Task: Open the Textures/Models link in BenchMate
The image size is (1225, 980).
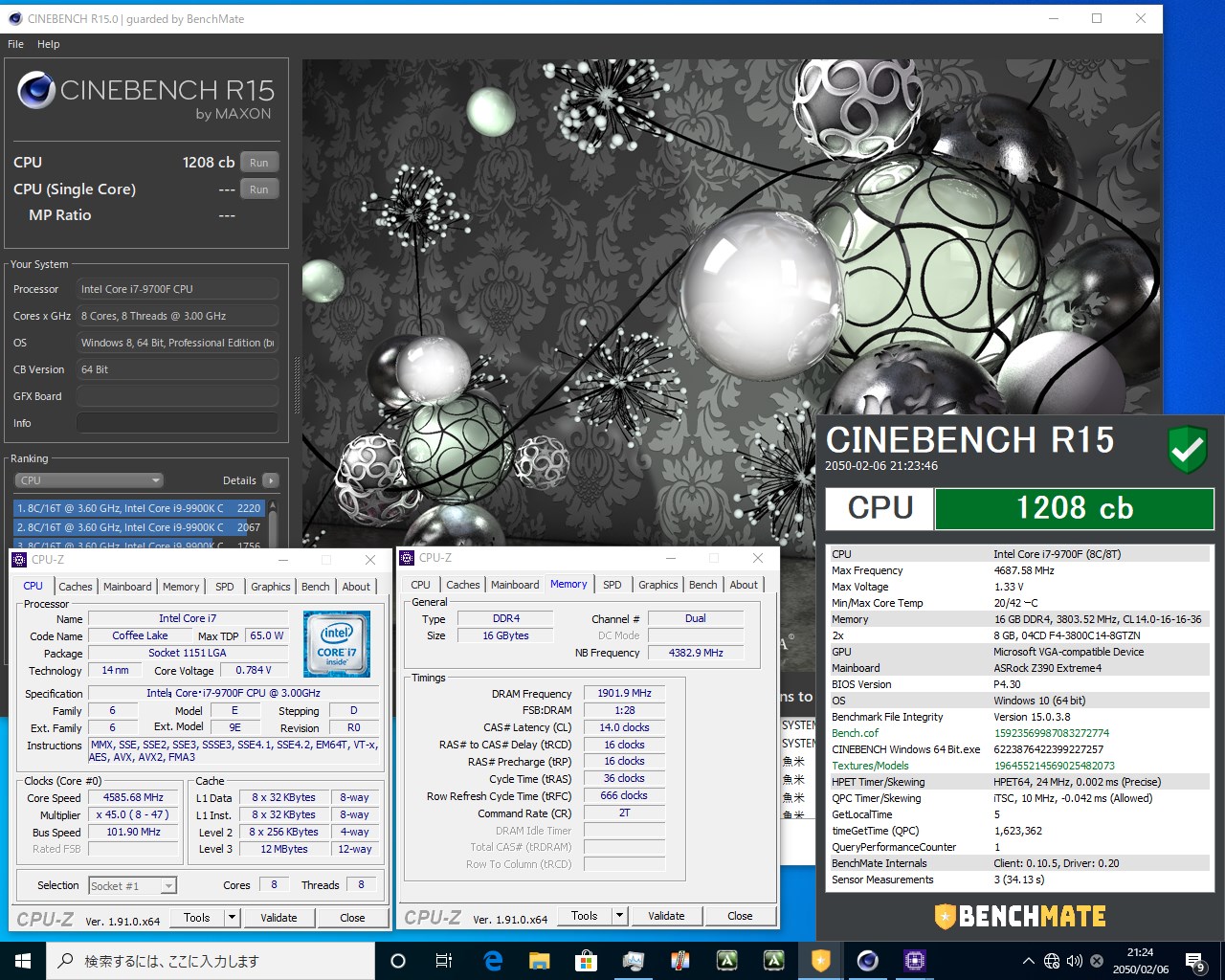Action: point(870,766)
